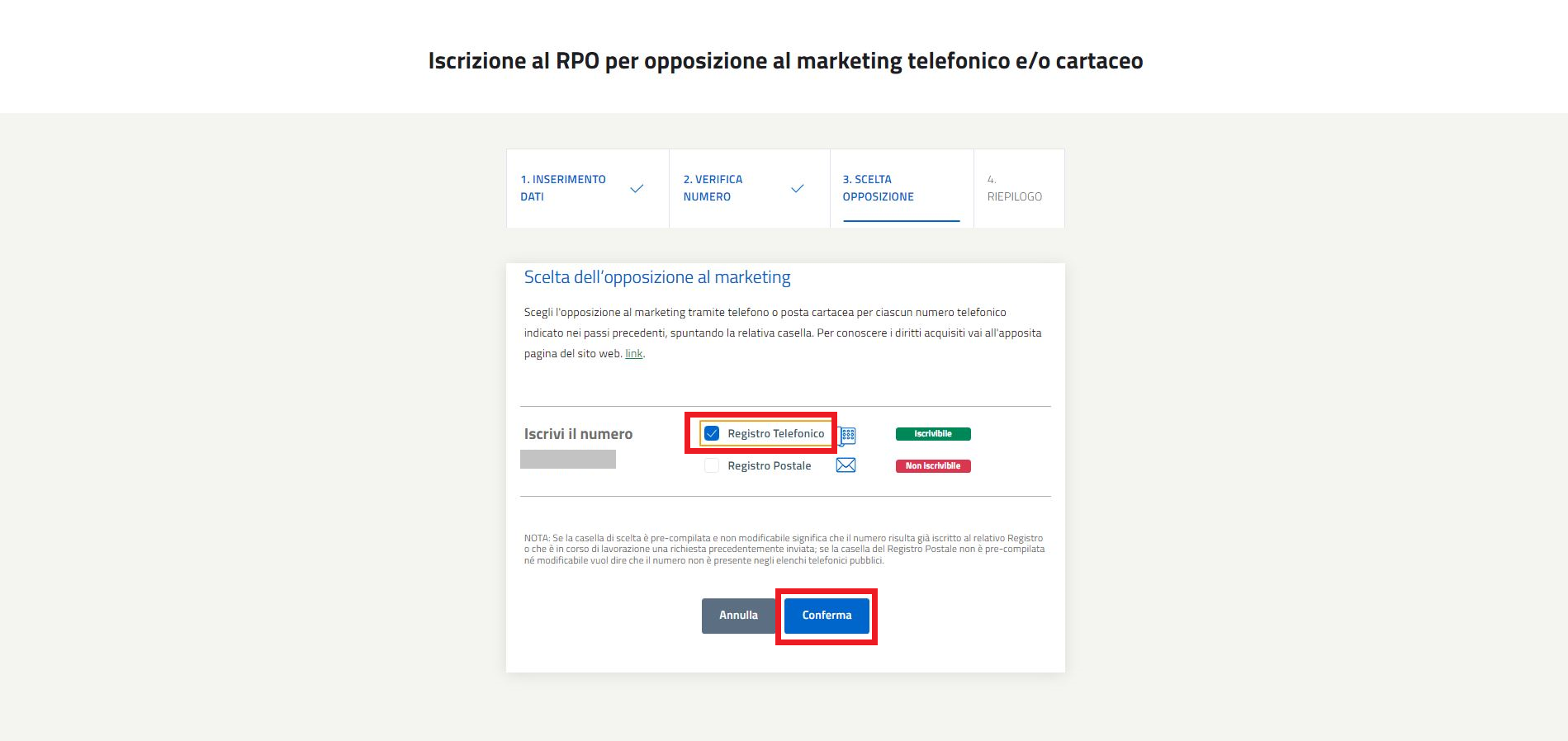Click the NOTA explanatory paragraph
This screenshot has height=741, width=1568.
point(784,549)
